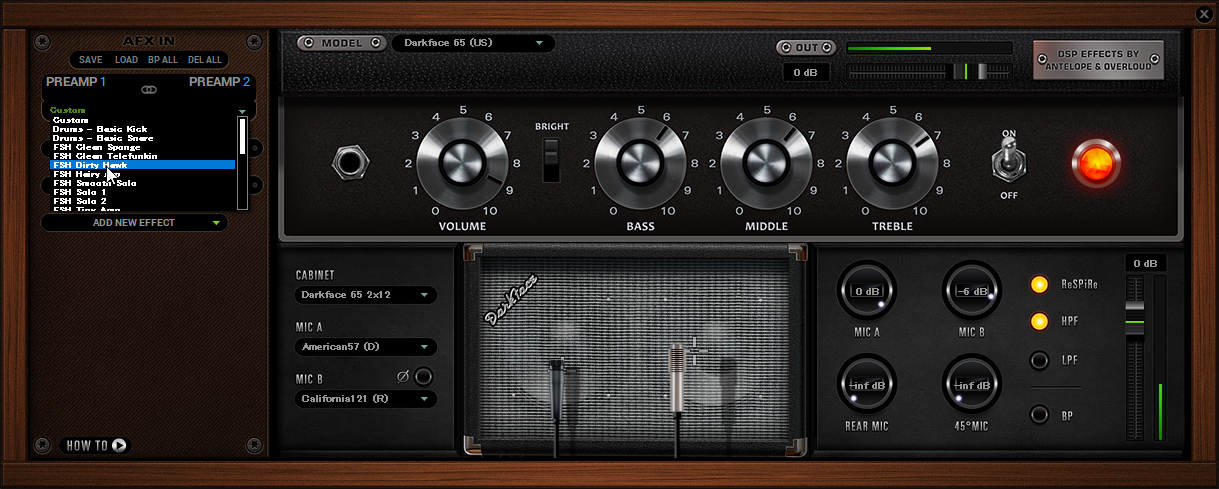Click the SAVE preset button
Image resolution: width=1219 pixels, height=489 pixels.
(90, 60)
